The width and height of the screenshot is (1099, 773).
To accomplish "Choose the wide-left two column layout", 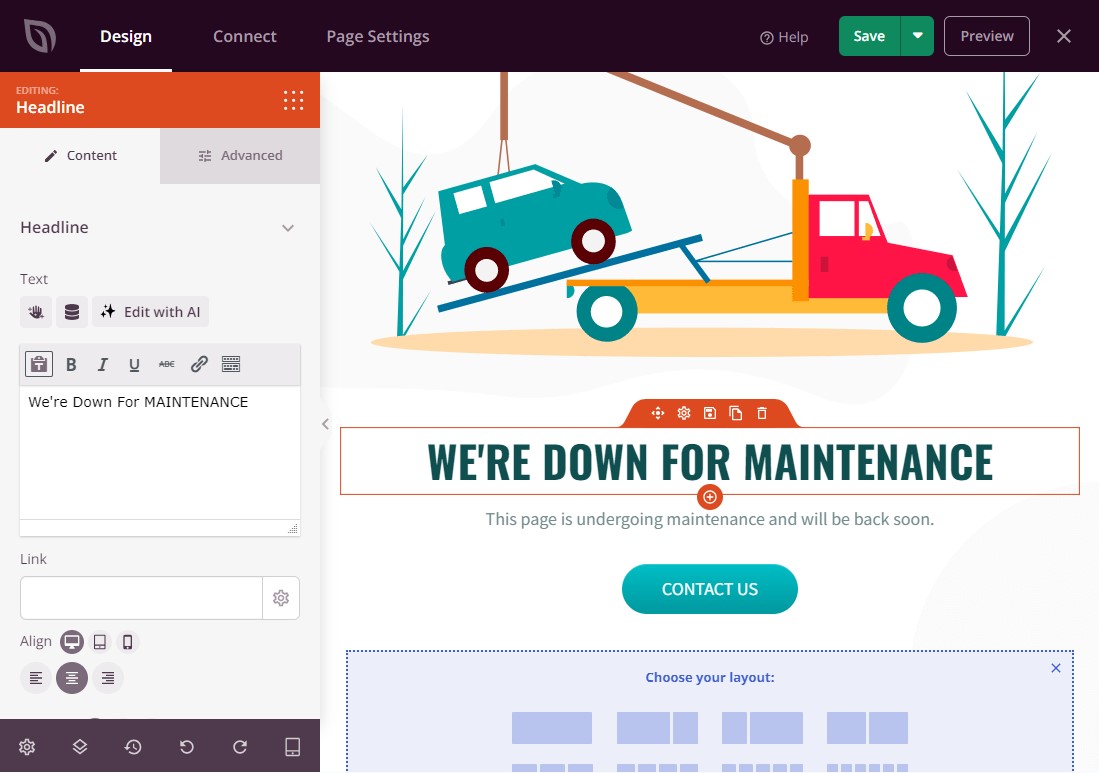I will [x=657, y=728].
